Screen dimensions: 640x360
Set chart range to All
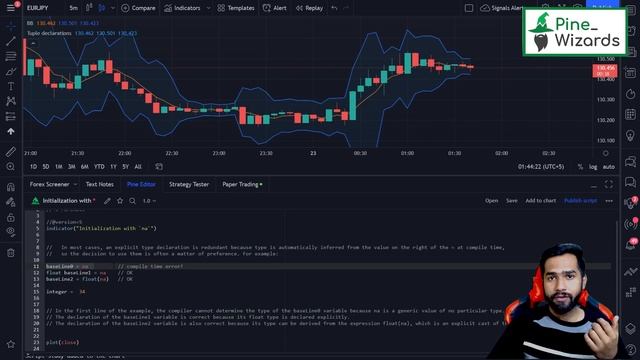coord(138,167)
